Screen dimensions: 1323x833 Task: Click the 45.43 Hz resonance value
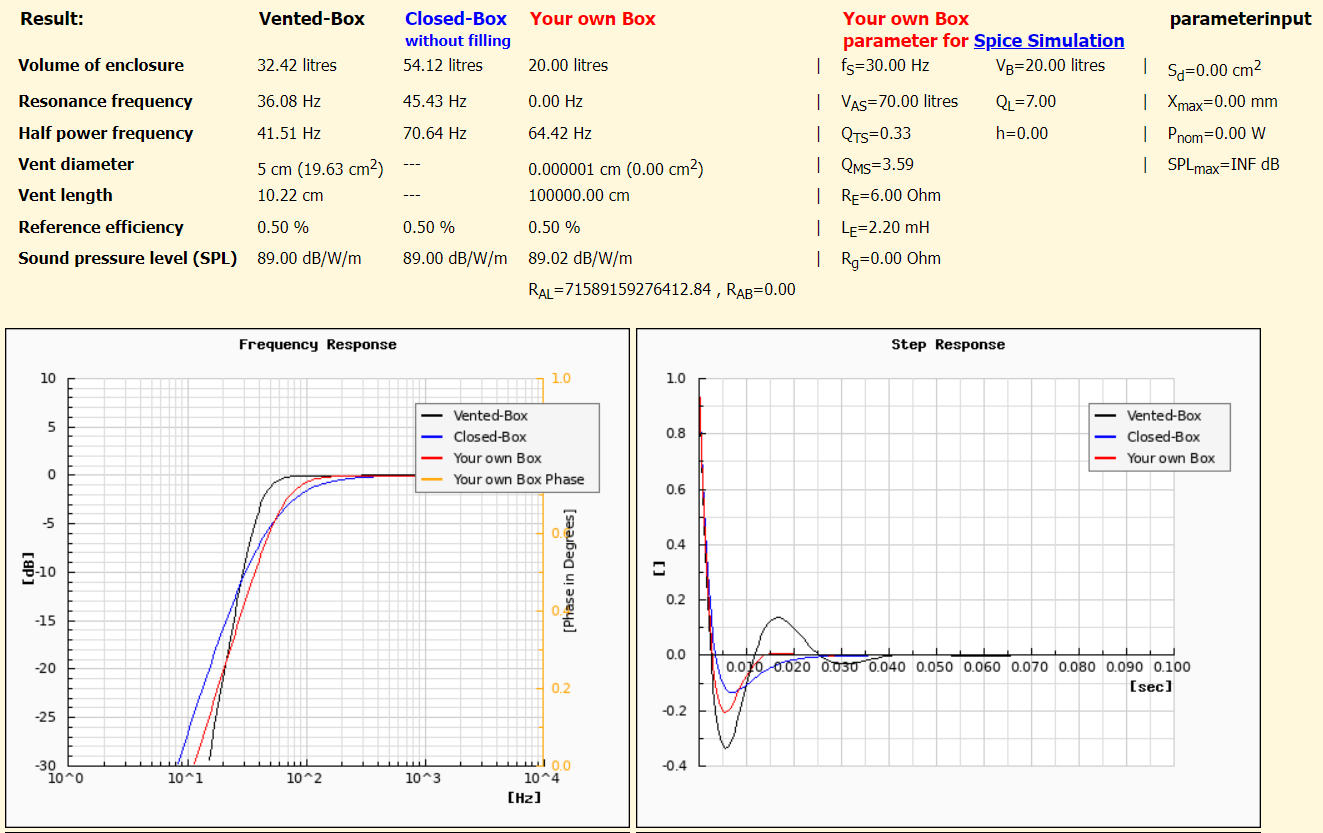coord(435,101)
